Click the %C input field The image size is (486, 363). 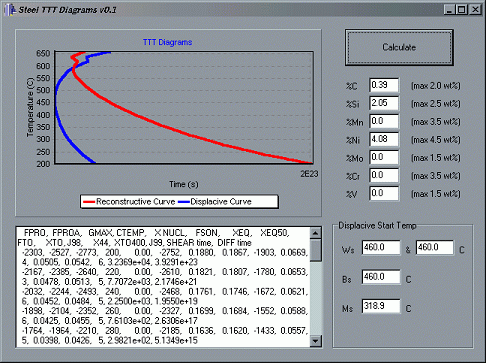[x=384, y=85]
